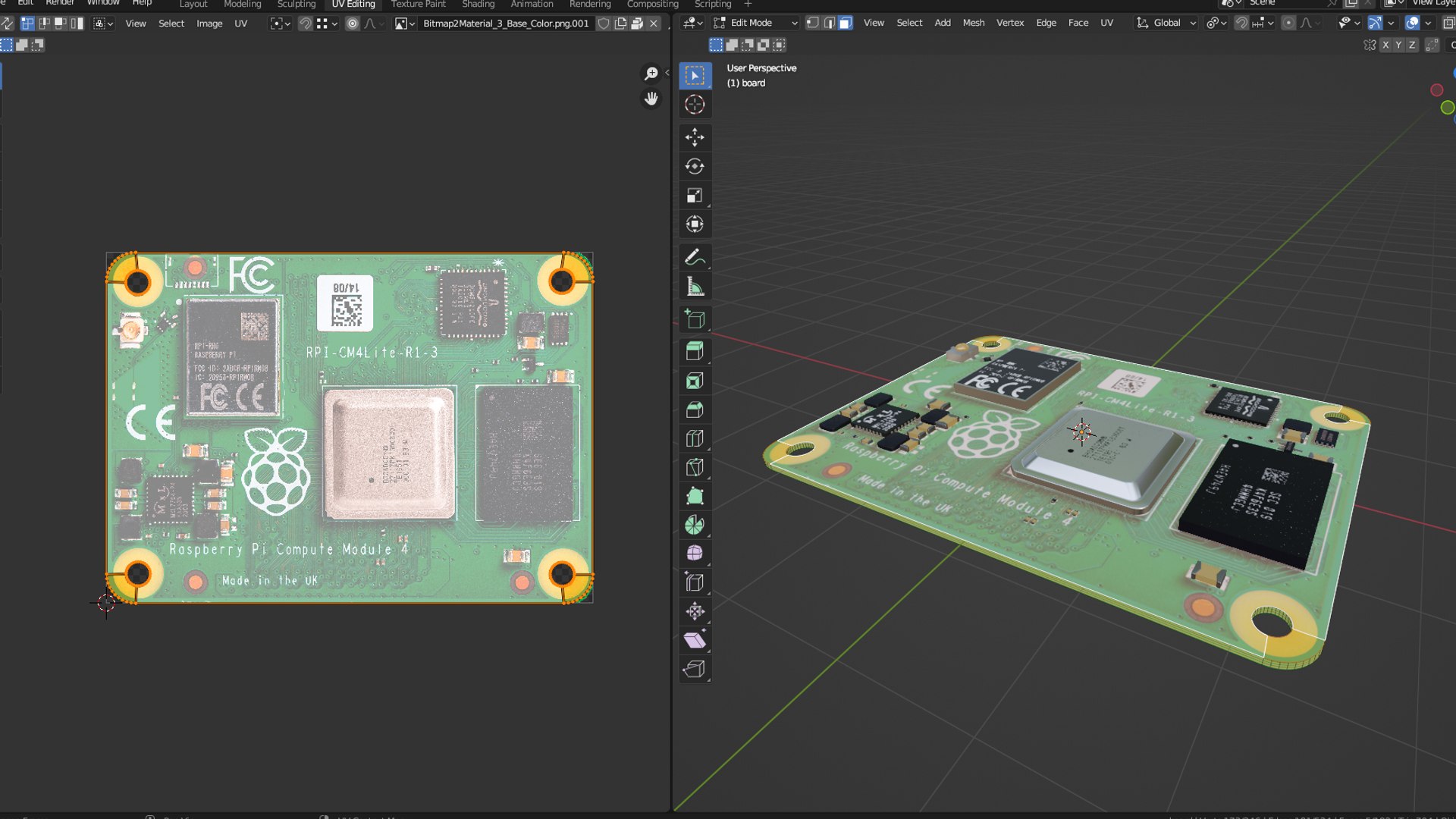Select the Annotate pencil tool
This screenshot has height=819, width=1456.
[695, 258]
